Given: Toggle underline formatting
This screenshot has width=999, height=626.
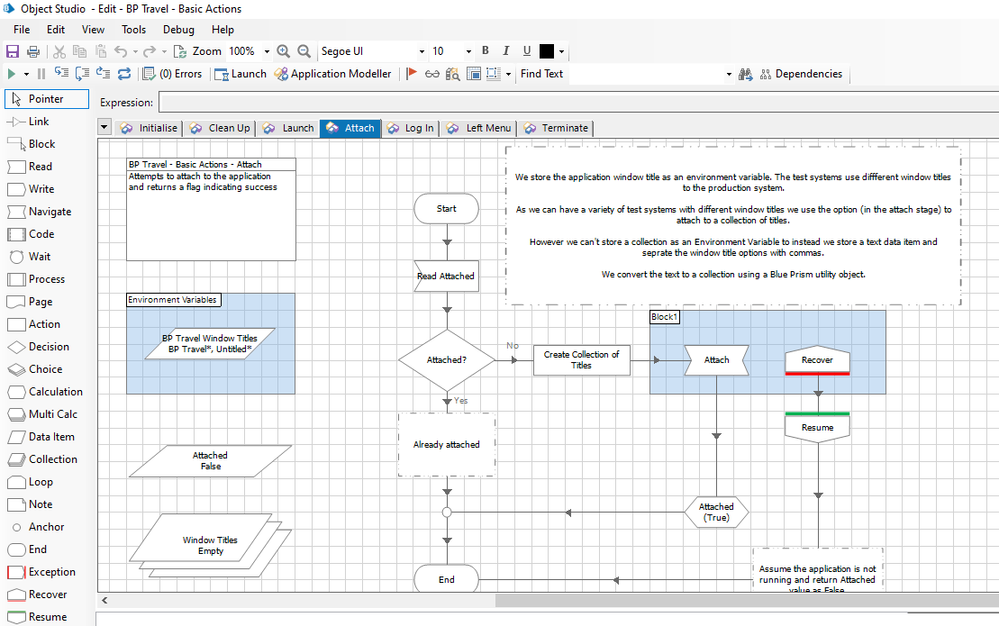Looking at the screenshot, I should click(526, 51).
